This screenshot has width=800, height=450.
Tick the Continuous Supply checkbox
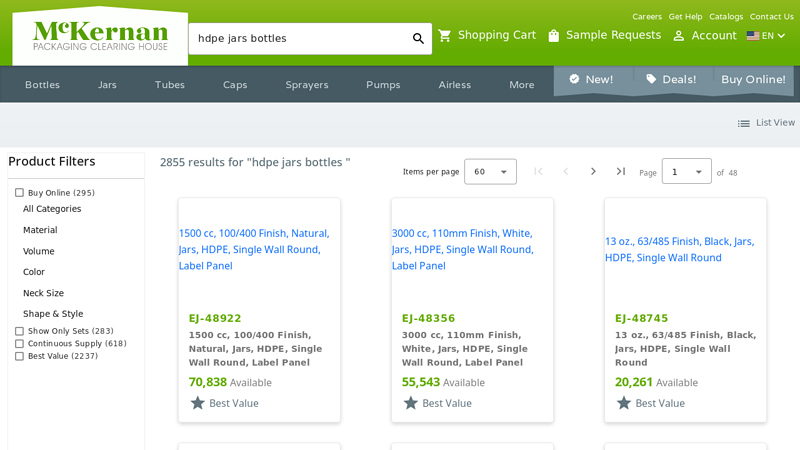(x=19, y=344)
